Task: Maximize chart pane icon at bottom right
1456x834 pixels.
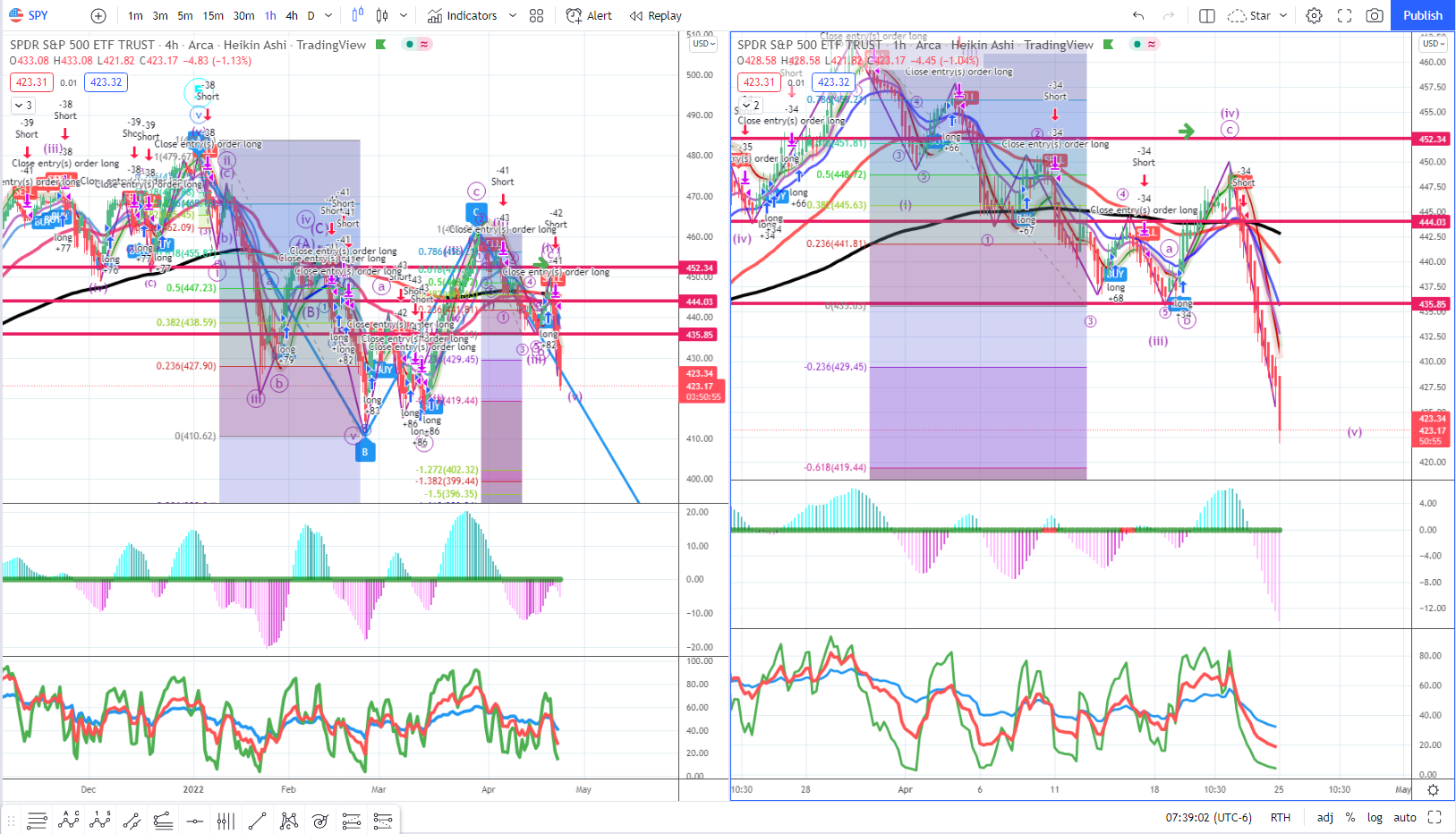Action: click(1435, 817)
